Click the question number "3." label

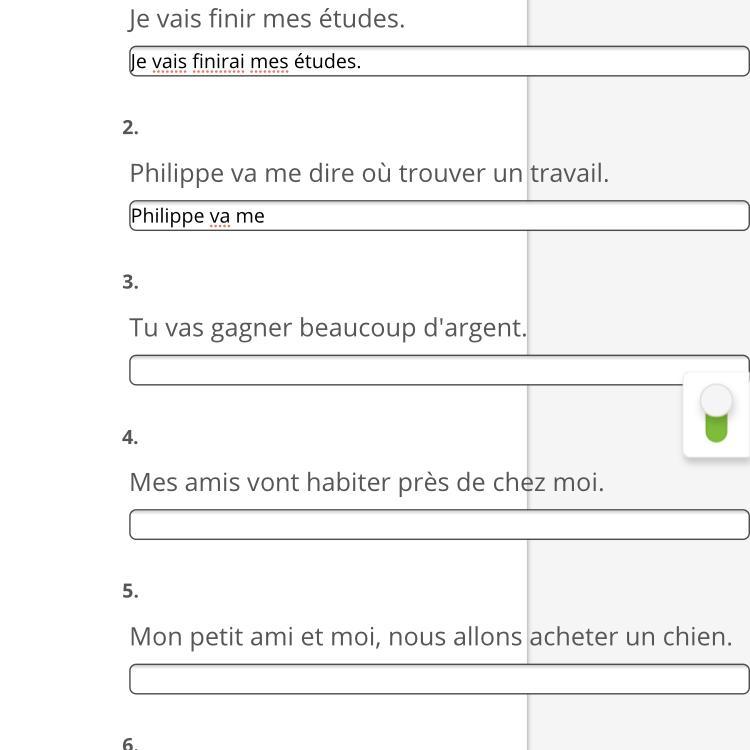click(x=130, y=282)
